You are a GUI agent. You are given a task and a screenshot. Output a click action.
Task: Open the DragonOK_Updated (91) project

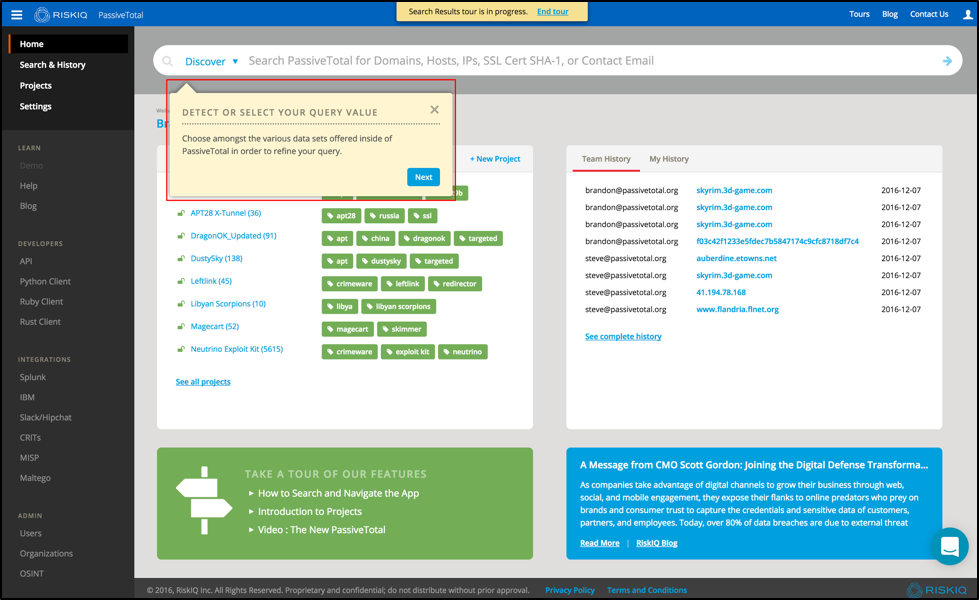tap(233, 236)
